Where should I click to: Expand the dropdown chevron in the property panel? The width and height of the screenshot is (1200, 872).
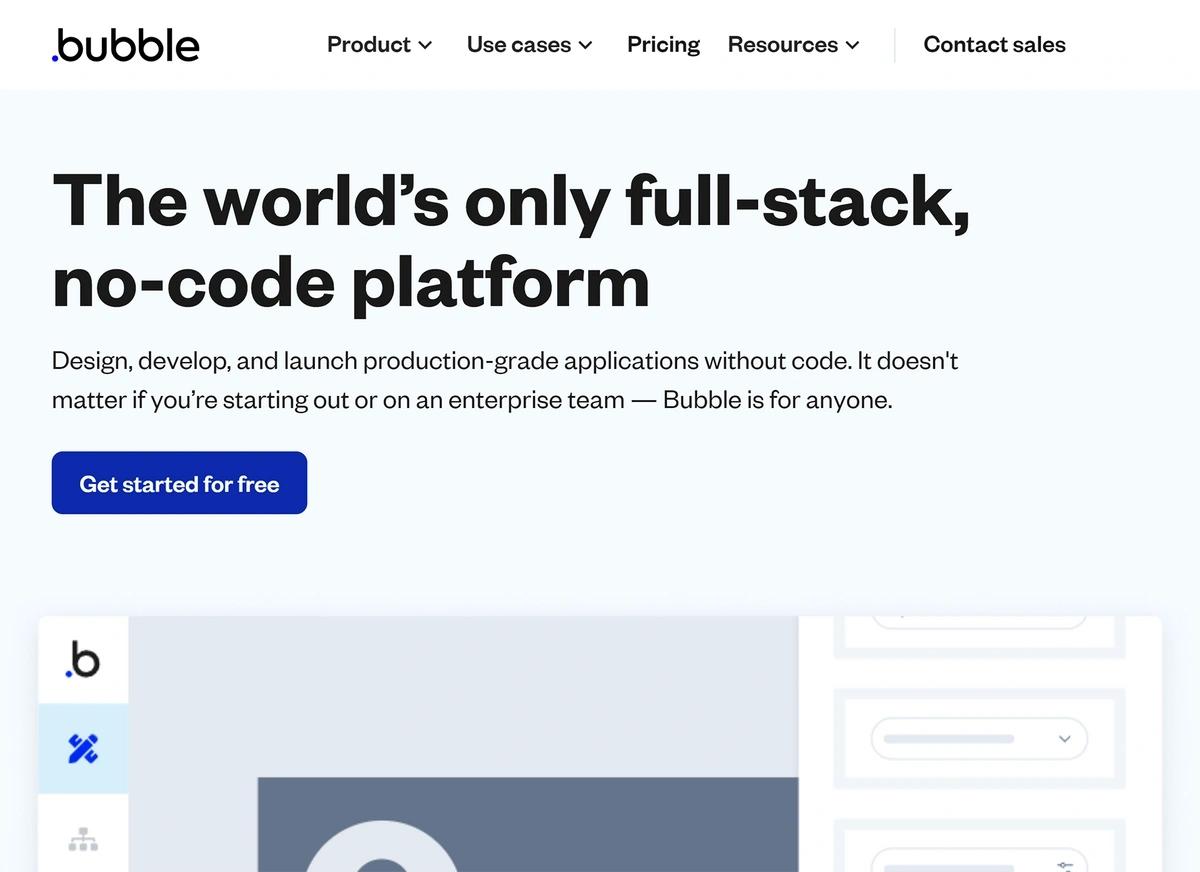[x=1064, y=739]
